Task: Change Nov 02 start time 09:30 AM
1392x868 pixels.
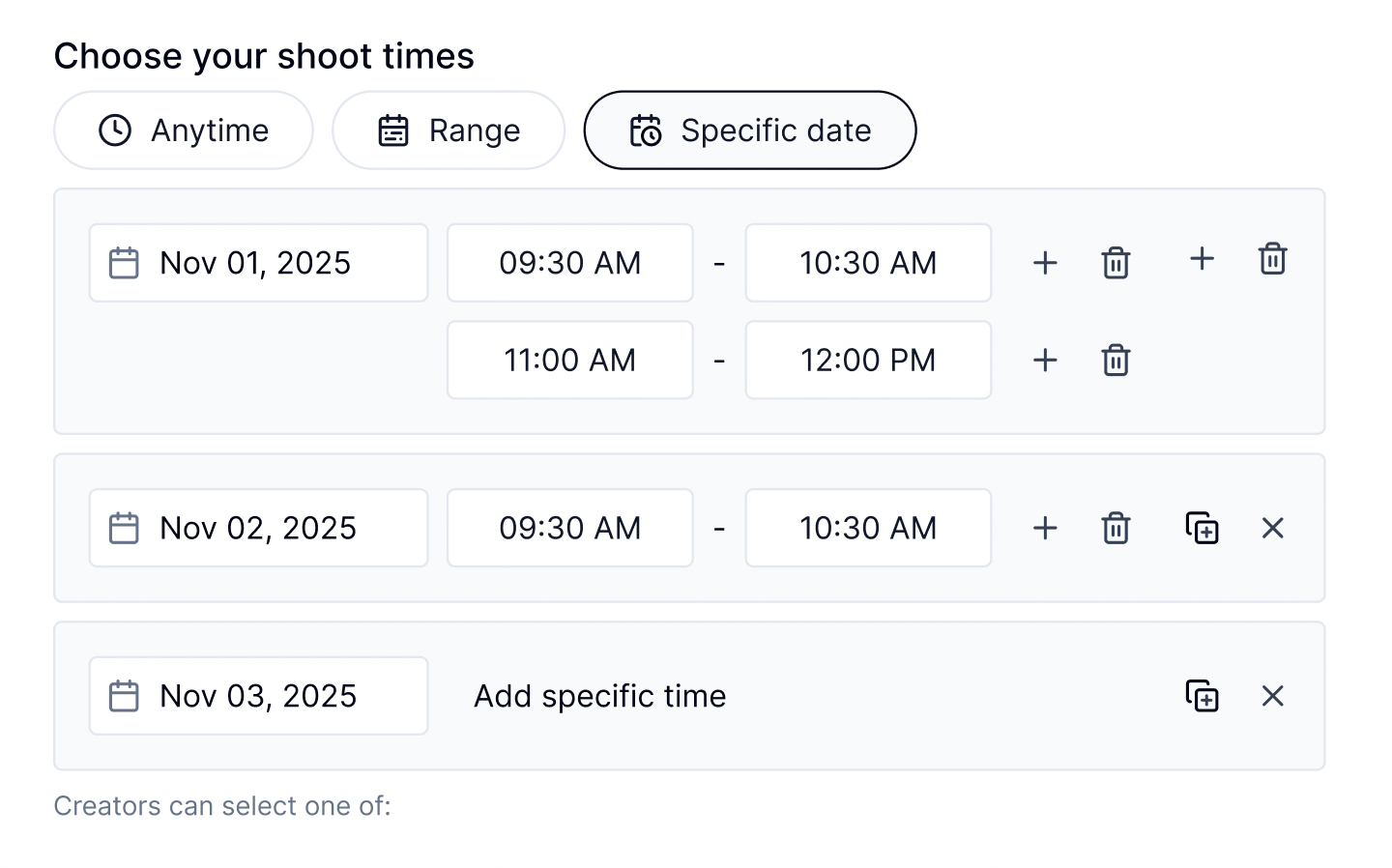Action: pyautogui.click(x=569, y=528)
